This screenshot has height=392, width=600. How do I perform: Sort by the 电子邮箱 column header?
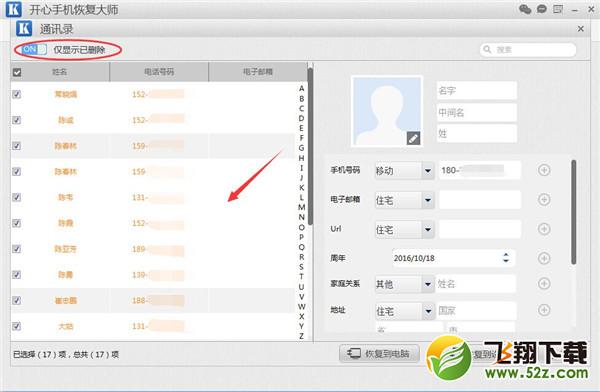coord(258,72)
